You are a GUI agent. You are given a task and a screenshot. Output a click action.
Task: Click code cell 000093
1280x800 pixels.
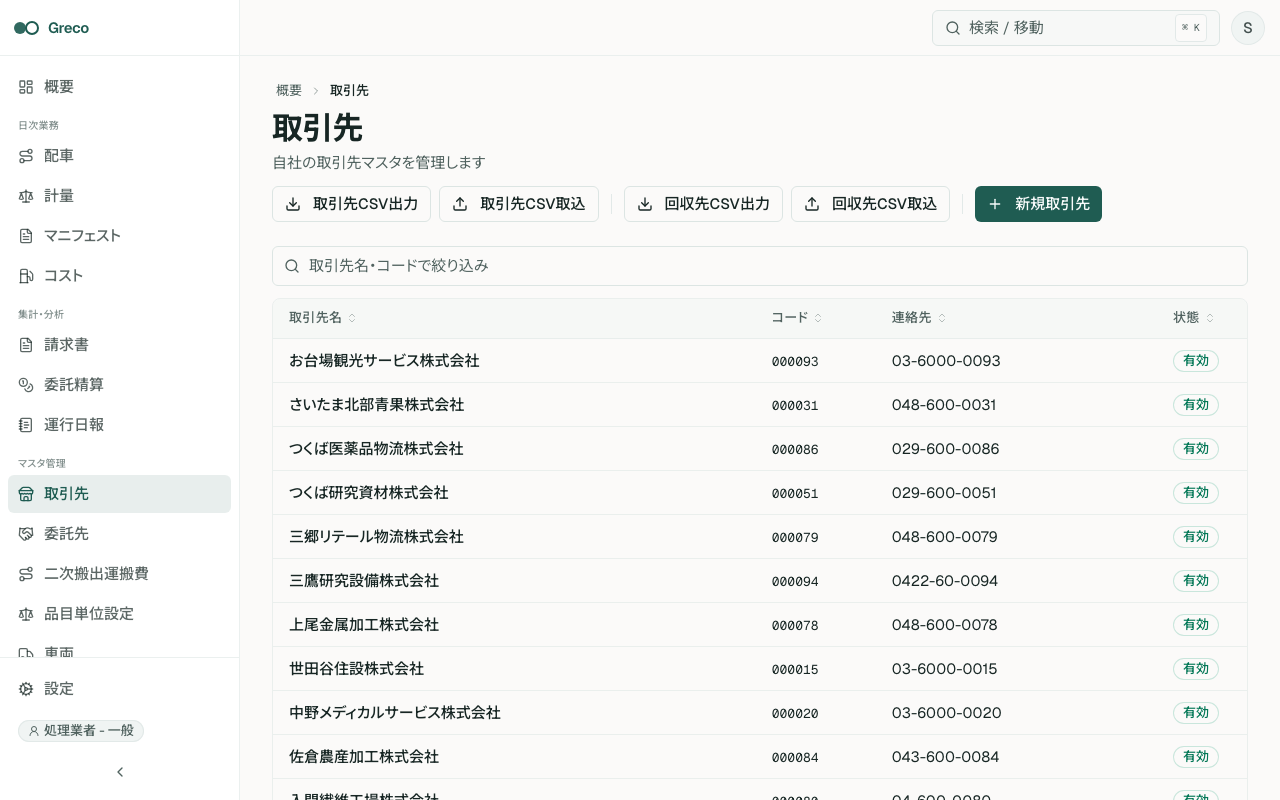tap(795, 362)
